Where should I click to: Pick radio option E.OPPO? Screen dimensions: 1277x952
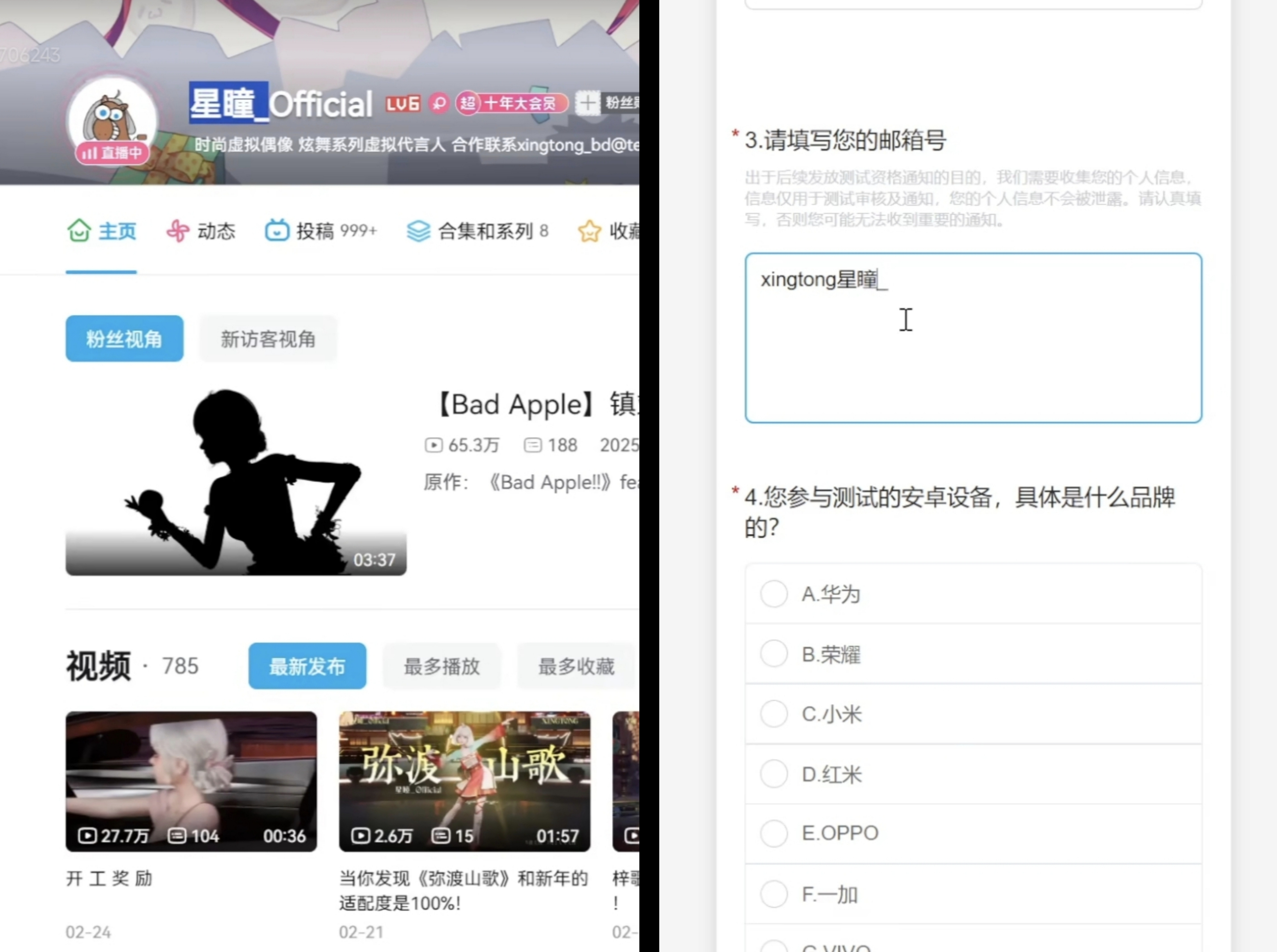(774, 833)
